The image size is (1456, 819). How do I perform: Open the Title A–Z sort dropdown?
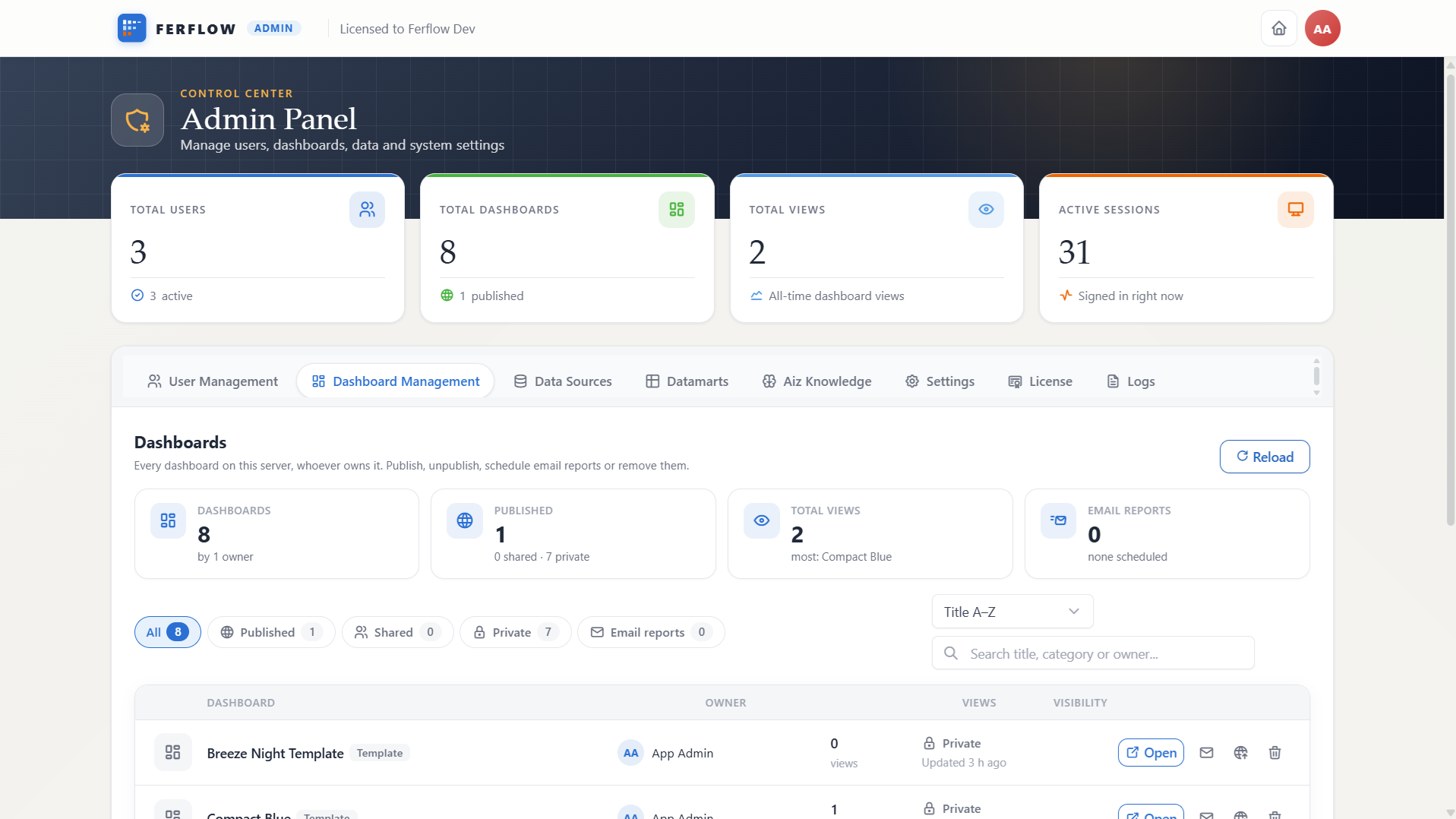coord(1012,612)
